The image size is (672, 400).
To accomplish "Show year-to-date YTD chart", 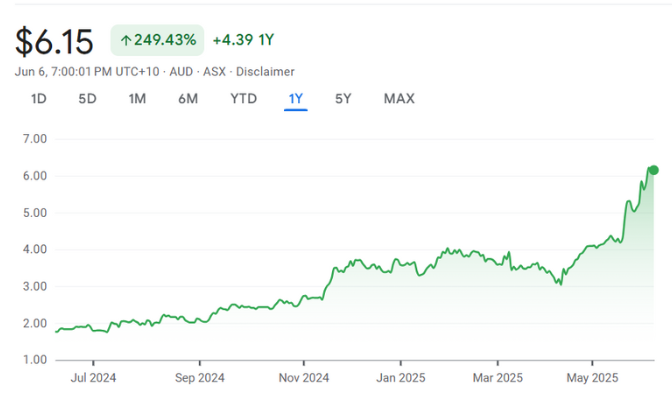I will point(243,99).
